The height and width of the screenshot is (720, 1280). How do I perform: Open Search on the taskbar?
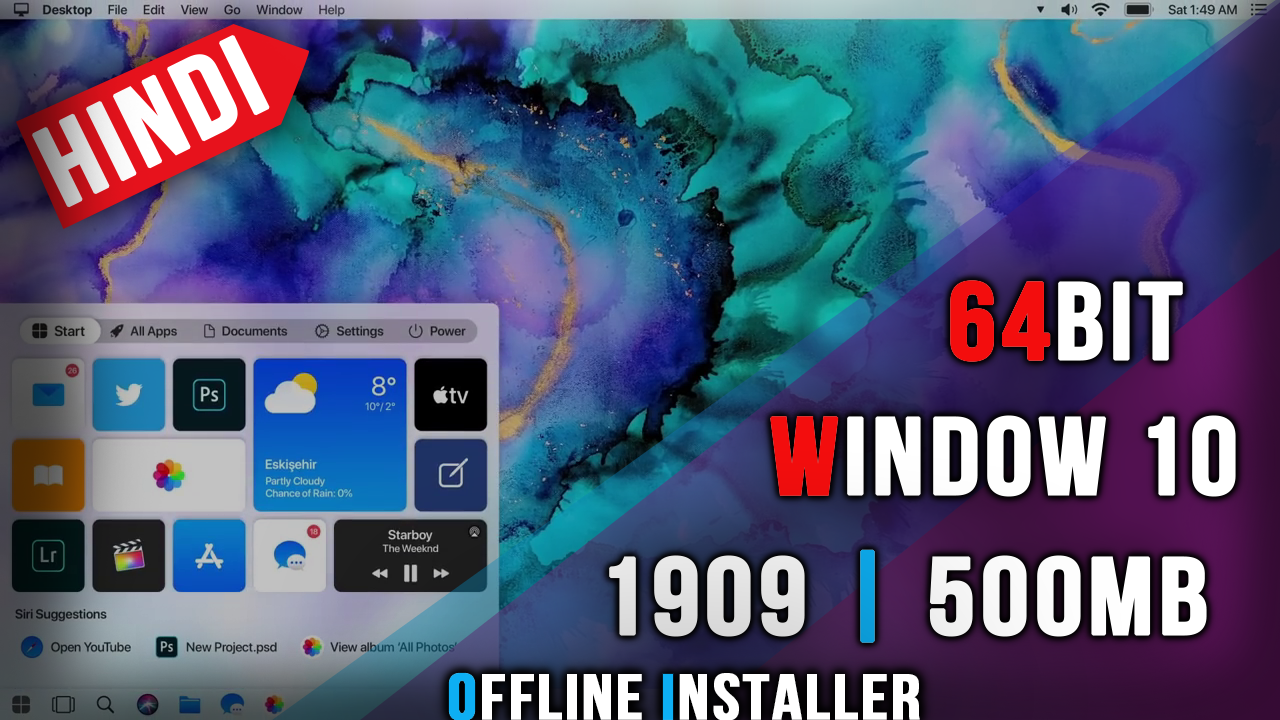[105, 704]
